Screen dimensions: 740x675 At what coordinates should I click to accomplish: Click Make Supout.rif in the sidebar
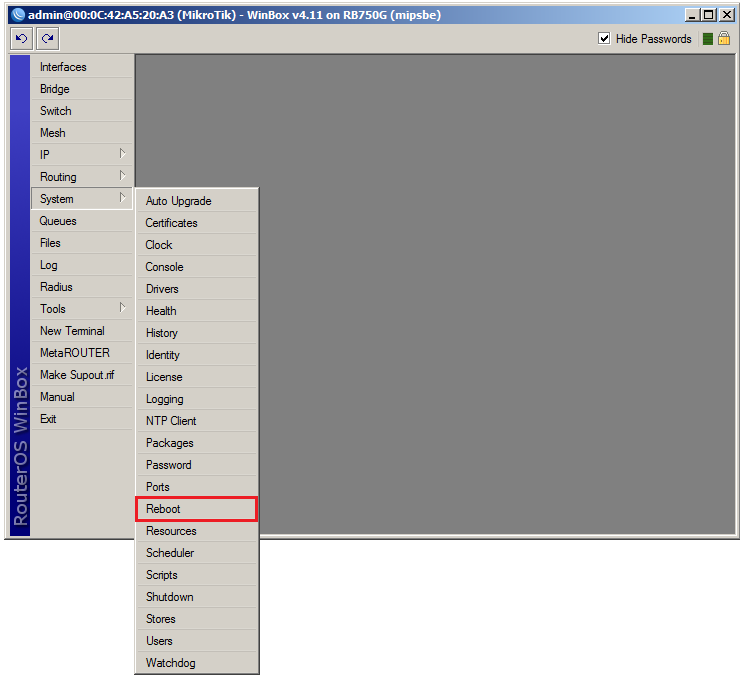tap(82, 375)
